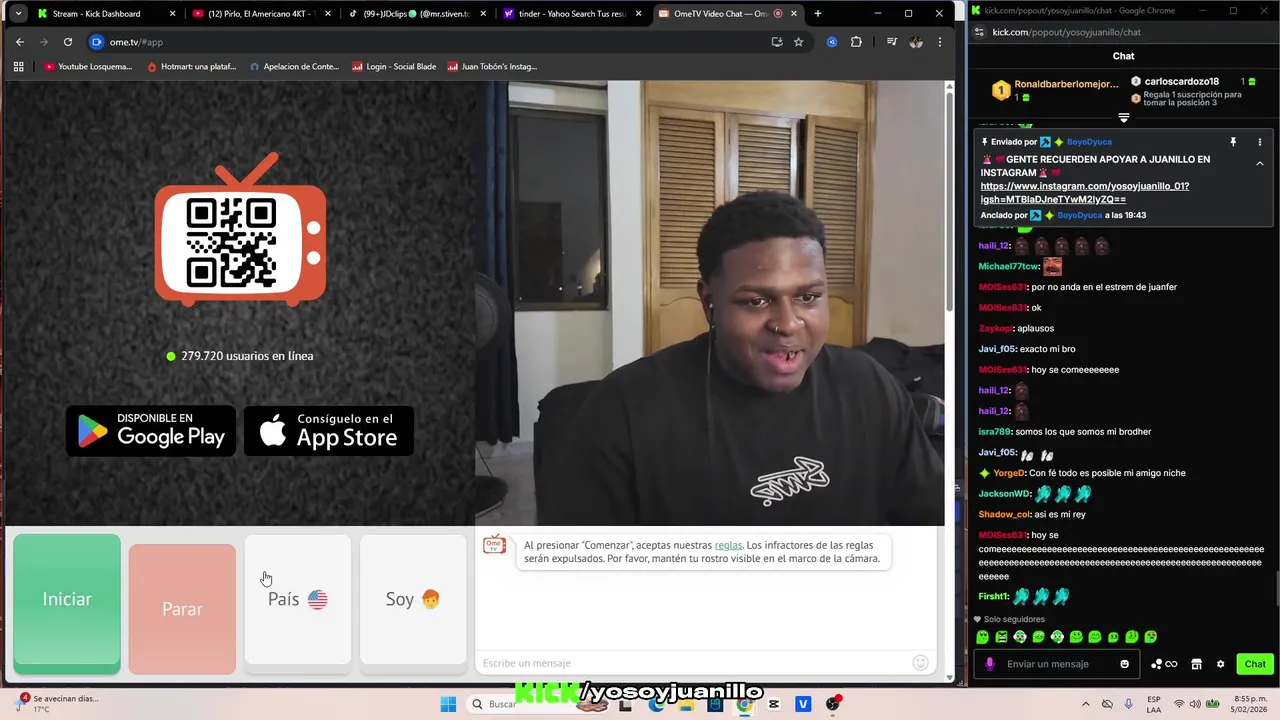The width and height of the screenshot is (1280, 720).
Task: Open the Chrome three-dot menu
Action: pos(940,42)
